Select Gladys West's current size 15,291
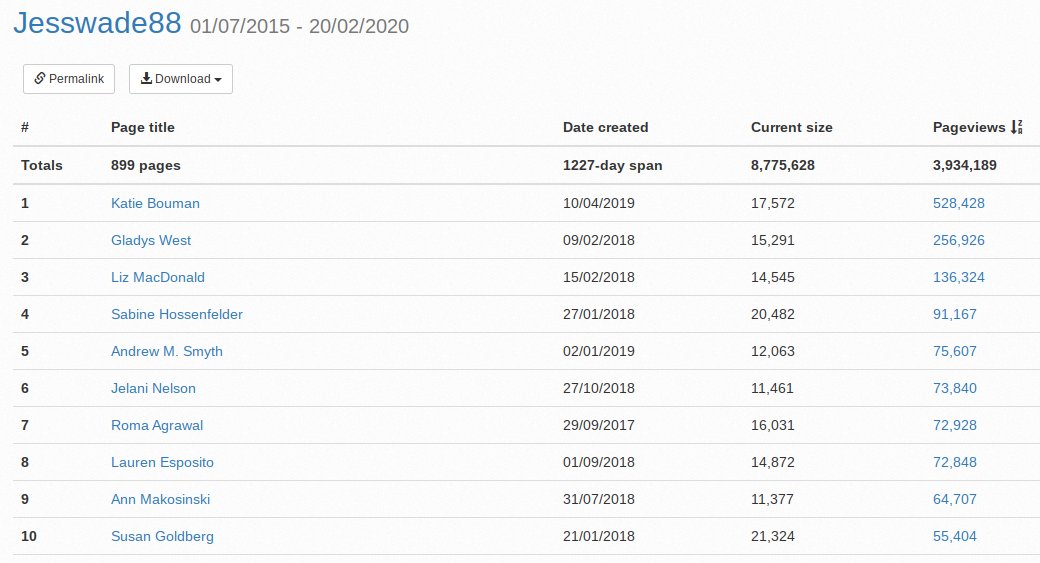The width and height of the screenshot is (1040, 563). (x=773, y=241)
